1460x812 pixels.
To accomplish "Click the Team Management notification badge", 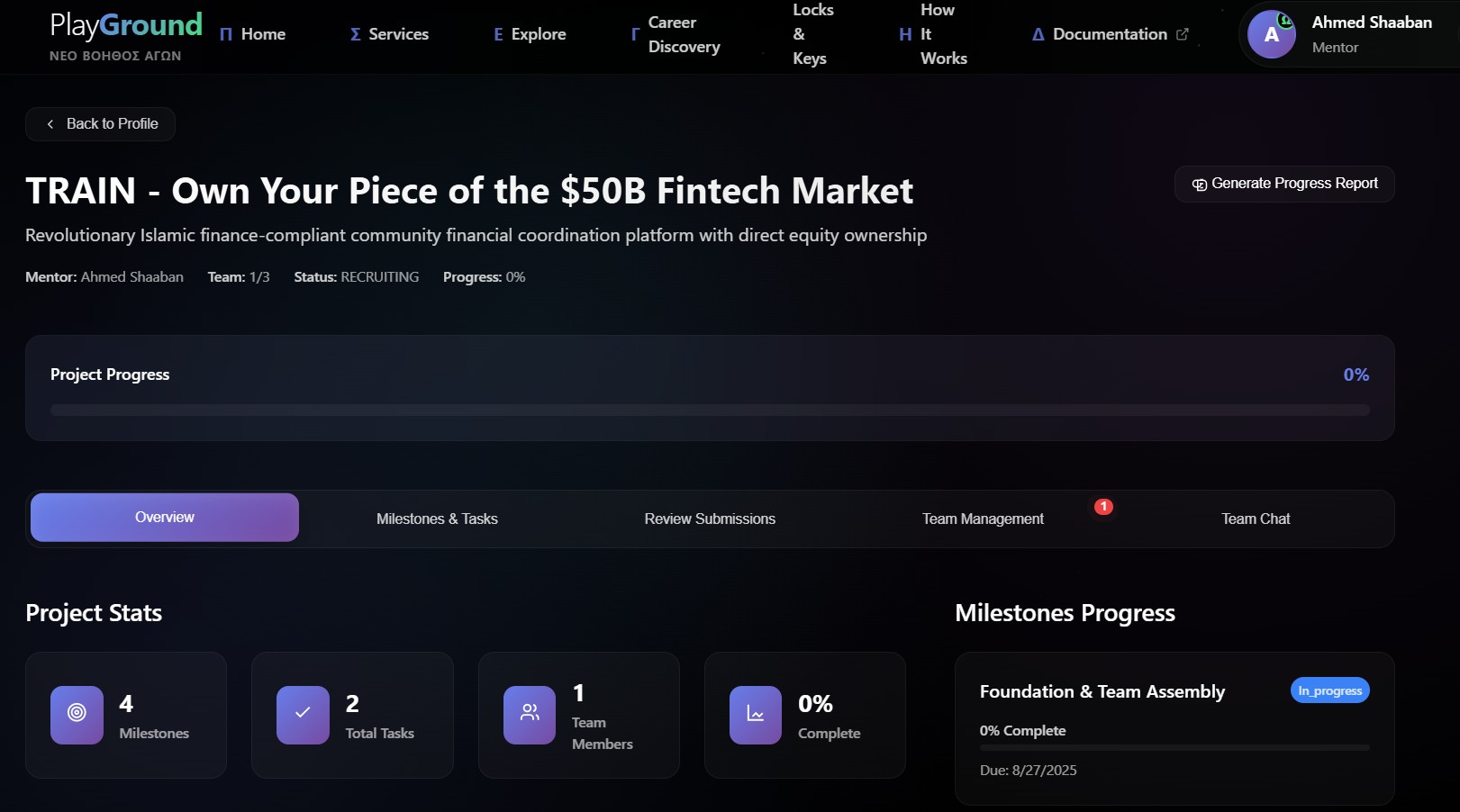I will (1103, 507).
